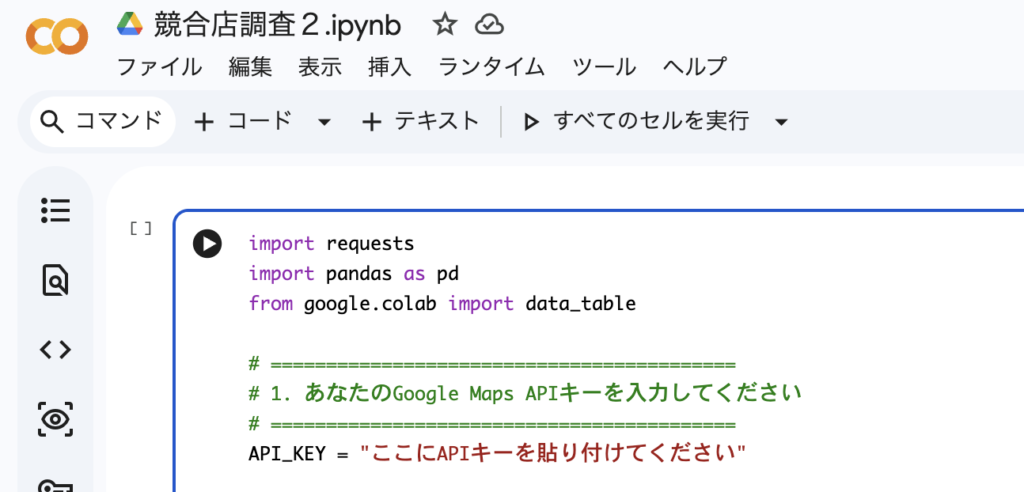Expand the dropdown next to すべてのセルを実行
Screen dimensions: 1024x492
(781, 122)
